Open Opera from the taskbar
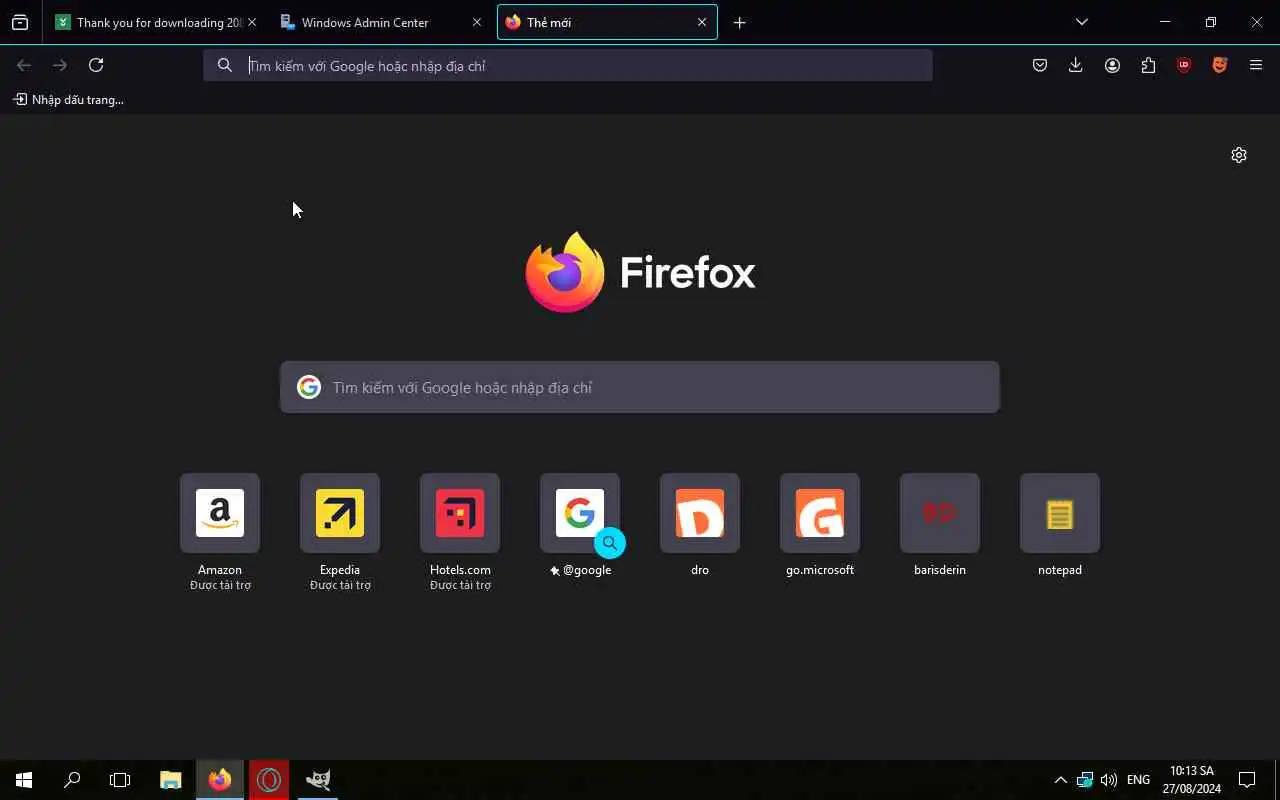Image resolution: width=1280 pixels, height=800 pixels. 269,780
